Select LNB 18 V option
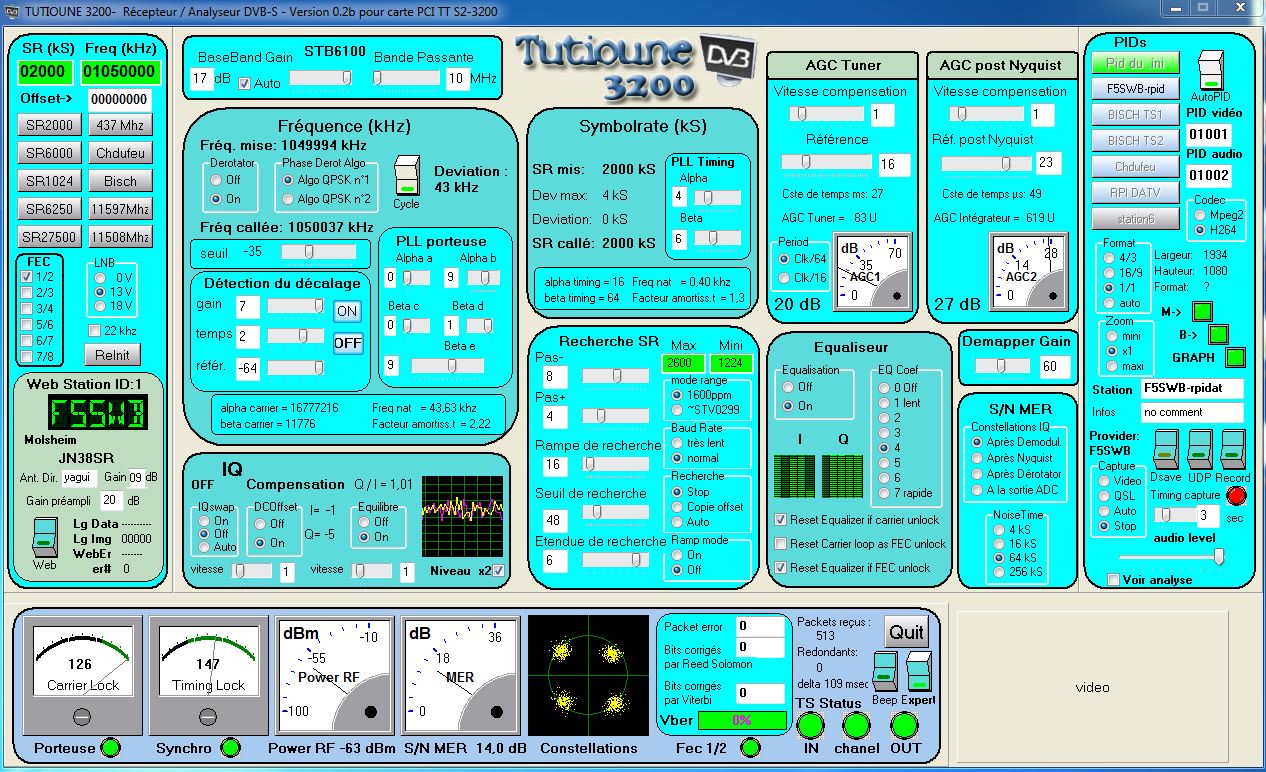The image size is (1266, 772). tap(99, 307)
